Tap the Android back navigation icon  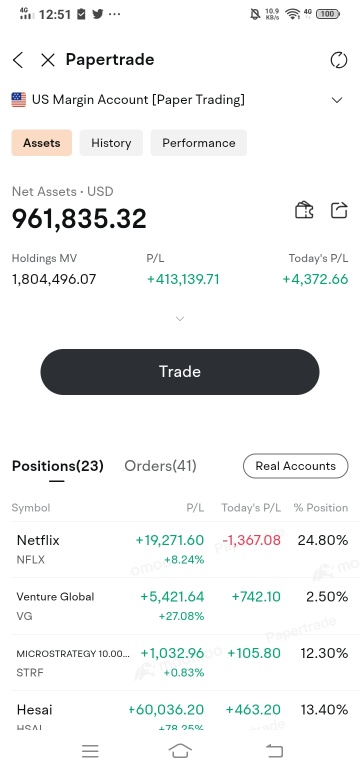click(274, 751)
